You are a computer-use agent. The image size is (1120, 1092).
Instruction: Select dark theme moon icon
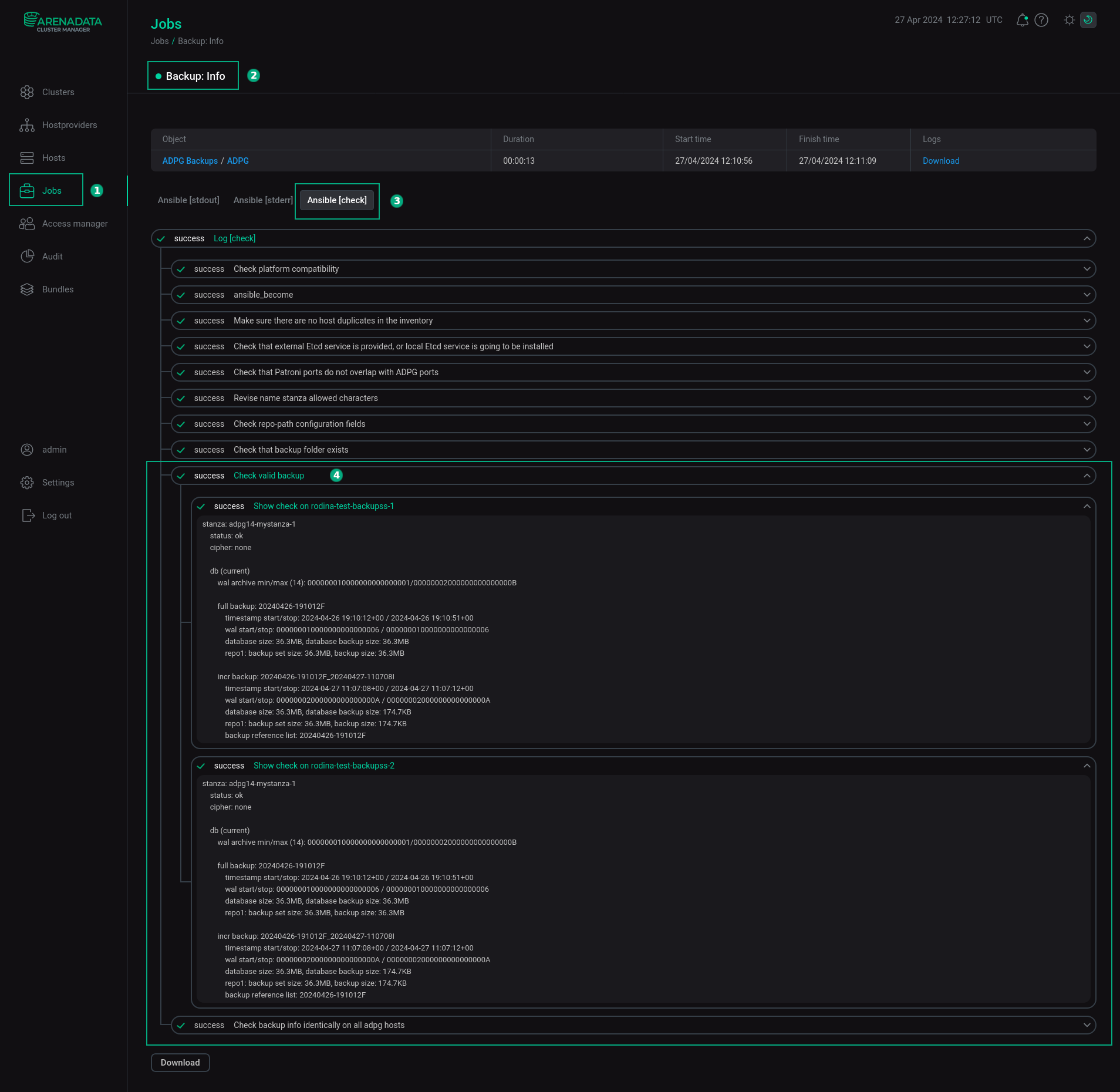coord(1088,20)
